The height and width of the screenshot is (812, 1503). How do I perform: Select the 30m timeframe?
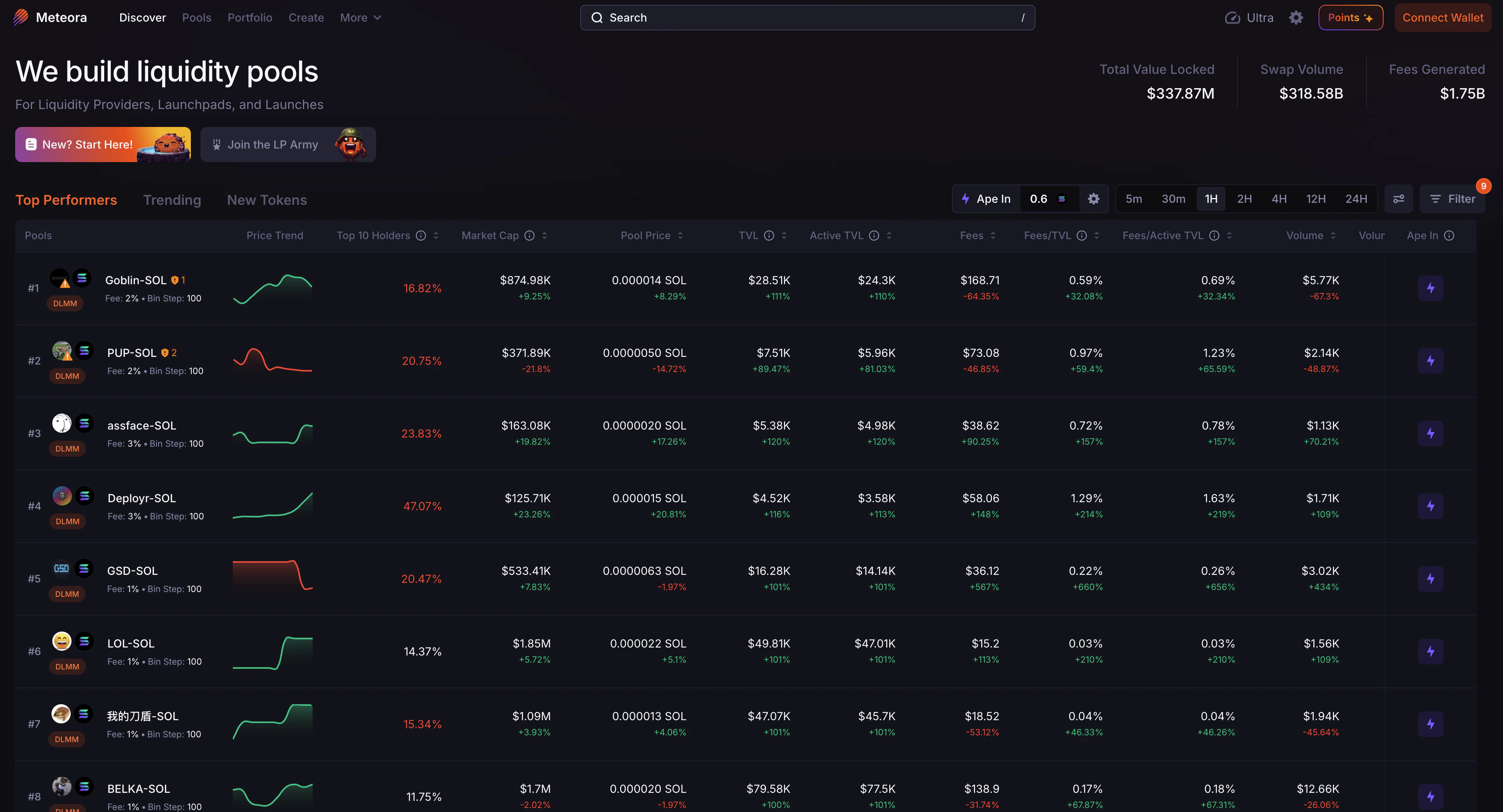[1173, 199]
